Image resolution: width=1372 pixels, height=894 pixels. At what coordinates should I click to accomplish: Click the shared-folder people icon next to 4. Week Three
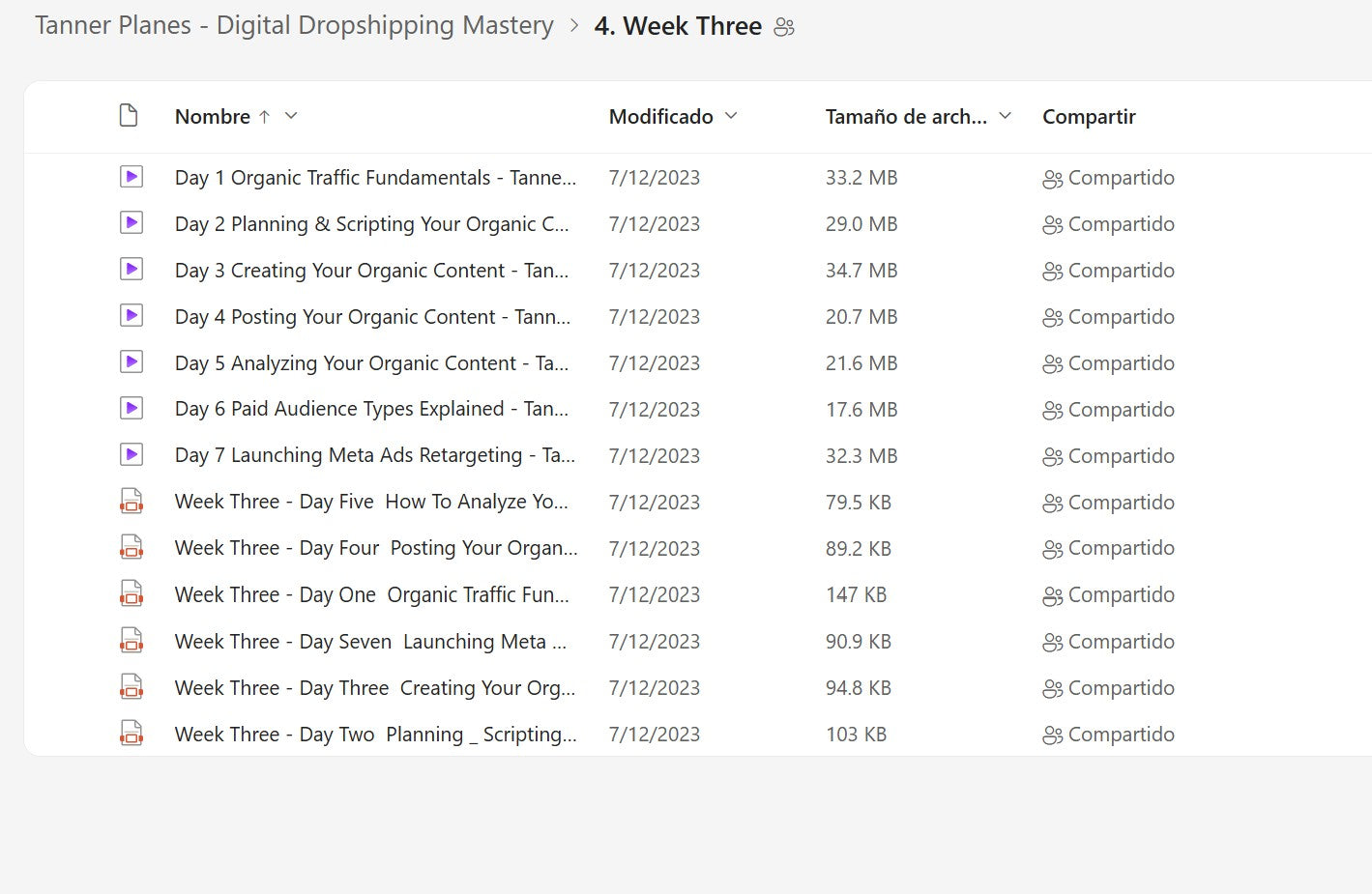tap(784, 27)
